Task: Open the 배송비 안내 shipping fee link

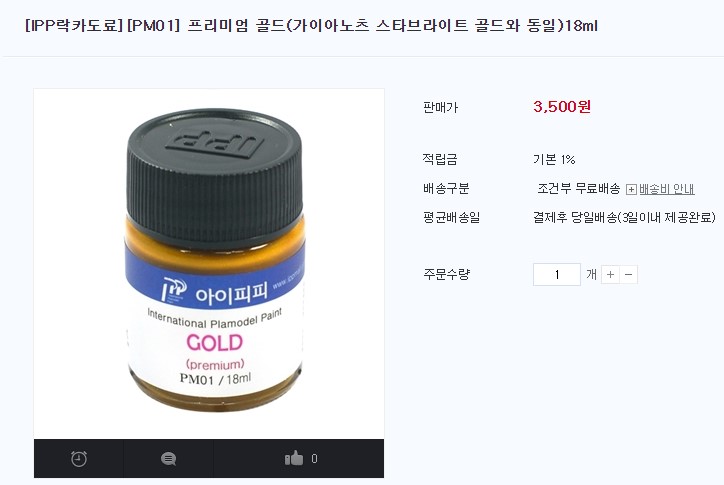Action: (x=667, y=189)
